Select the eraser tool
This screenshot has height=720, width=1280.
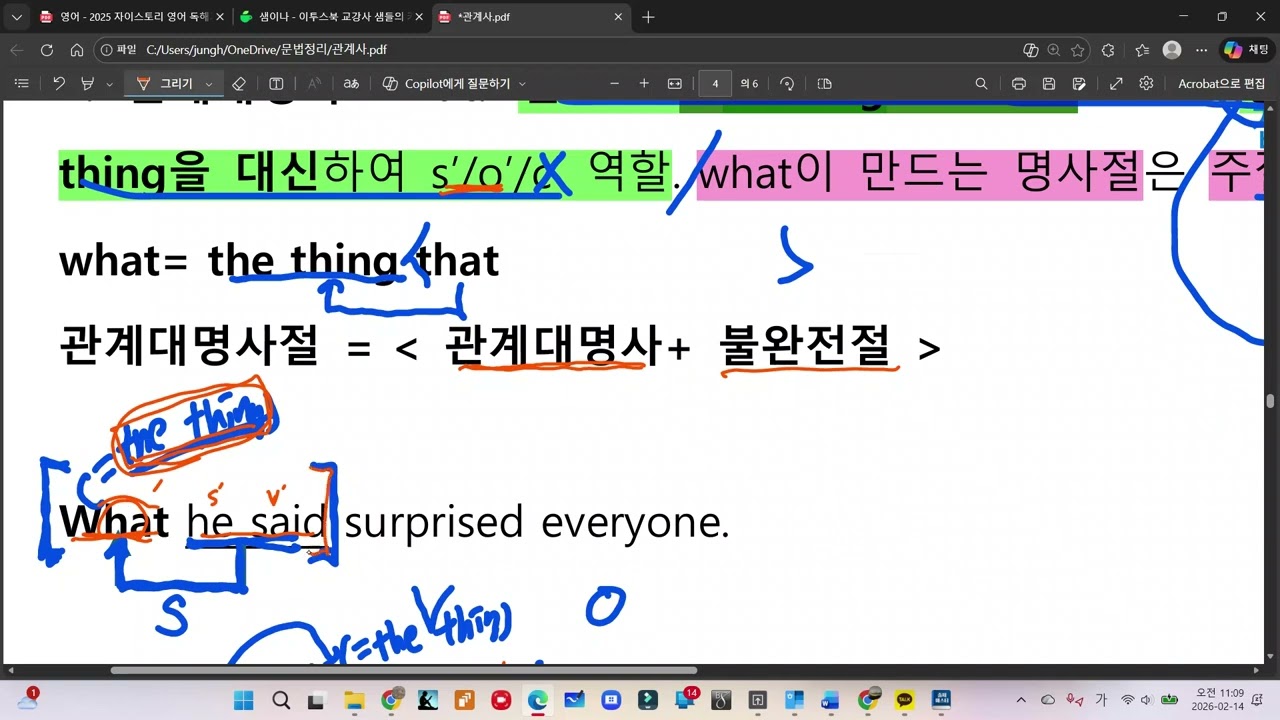[x=238, y=84]
